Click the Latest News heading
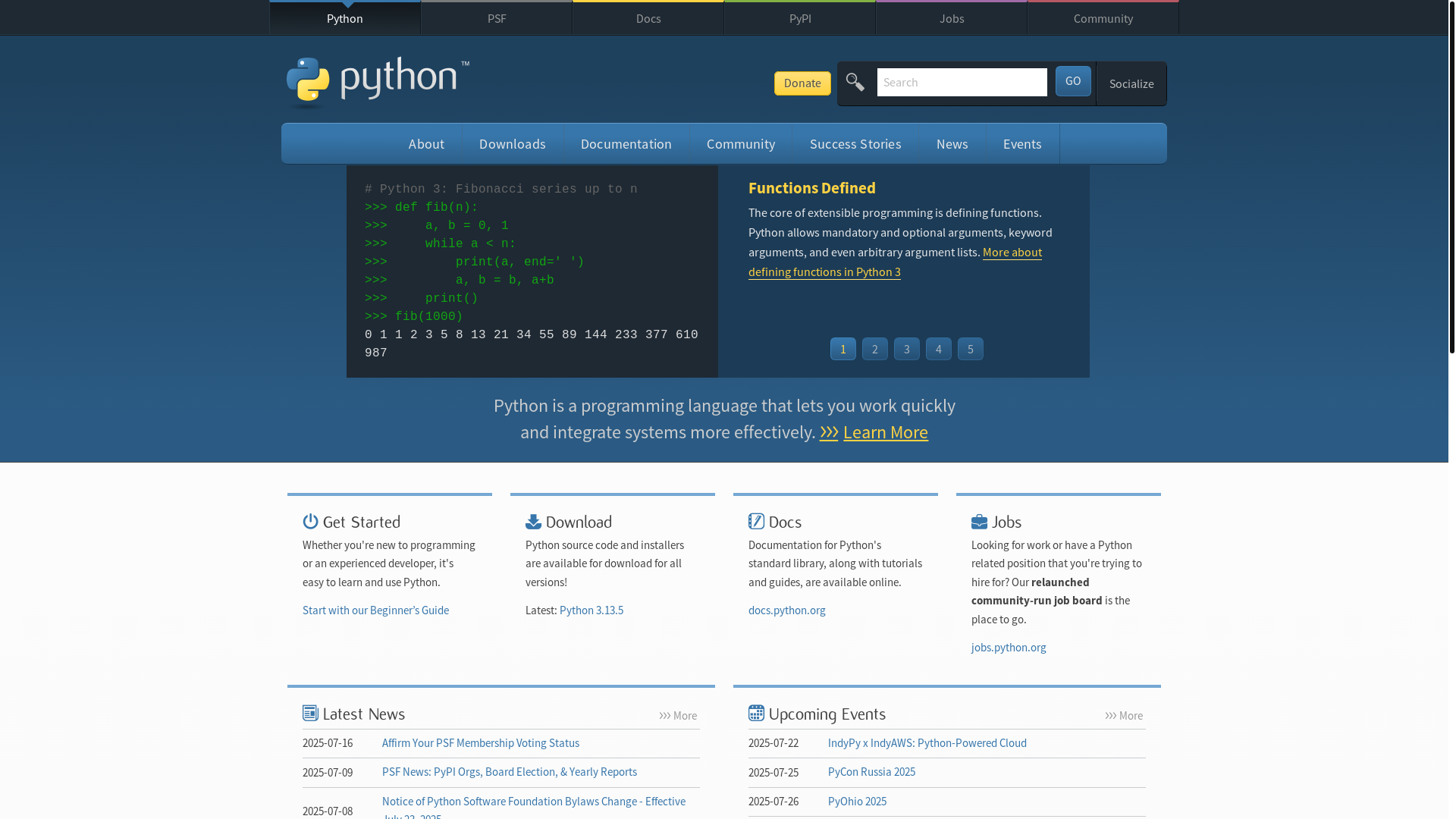This screenshot has width=1456, height=819. [x=364, y=714]
